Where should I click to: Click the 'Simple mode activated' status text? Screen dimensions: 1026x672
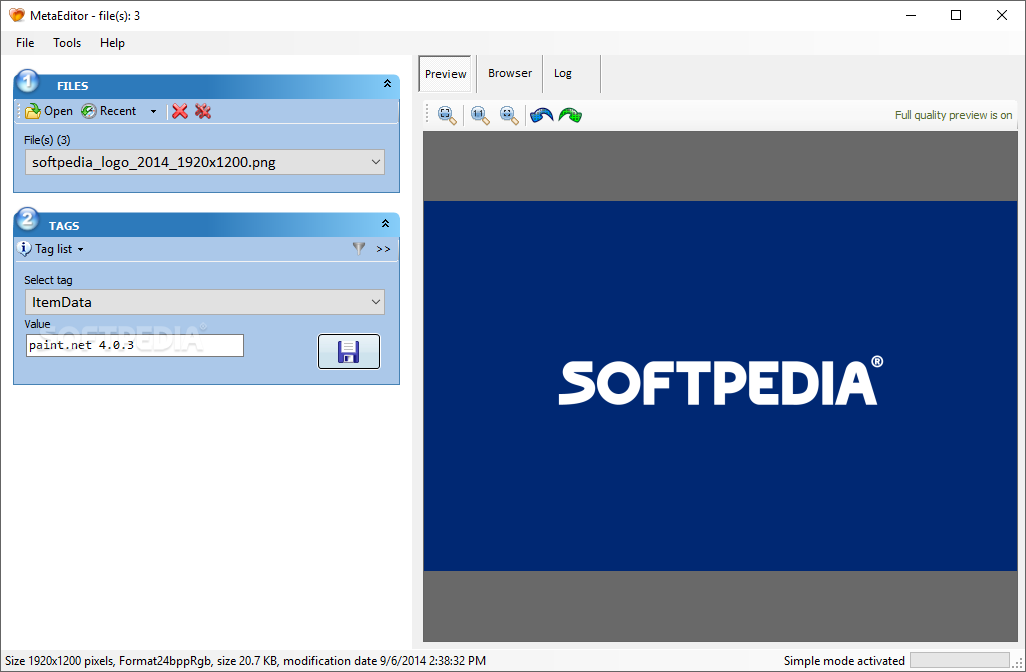844,661
